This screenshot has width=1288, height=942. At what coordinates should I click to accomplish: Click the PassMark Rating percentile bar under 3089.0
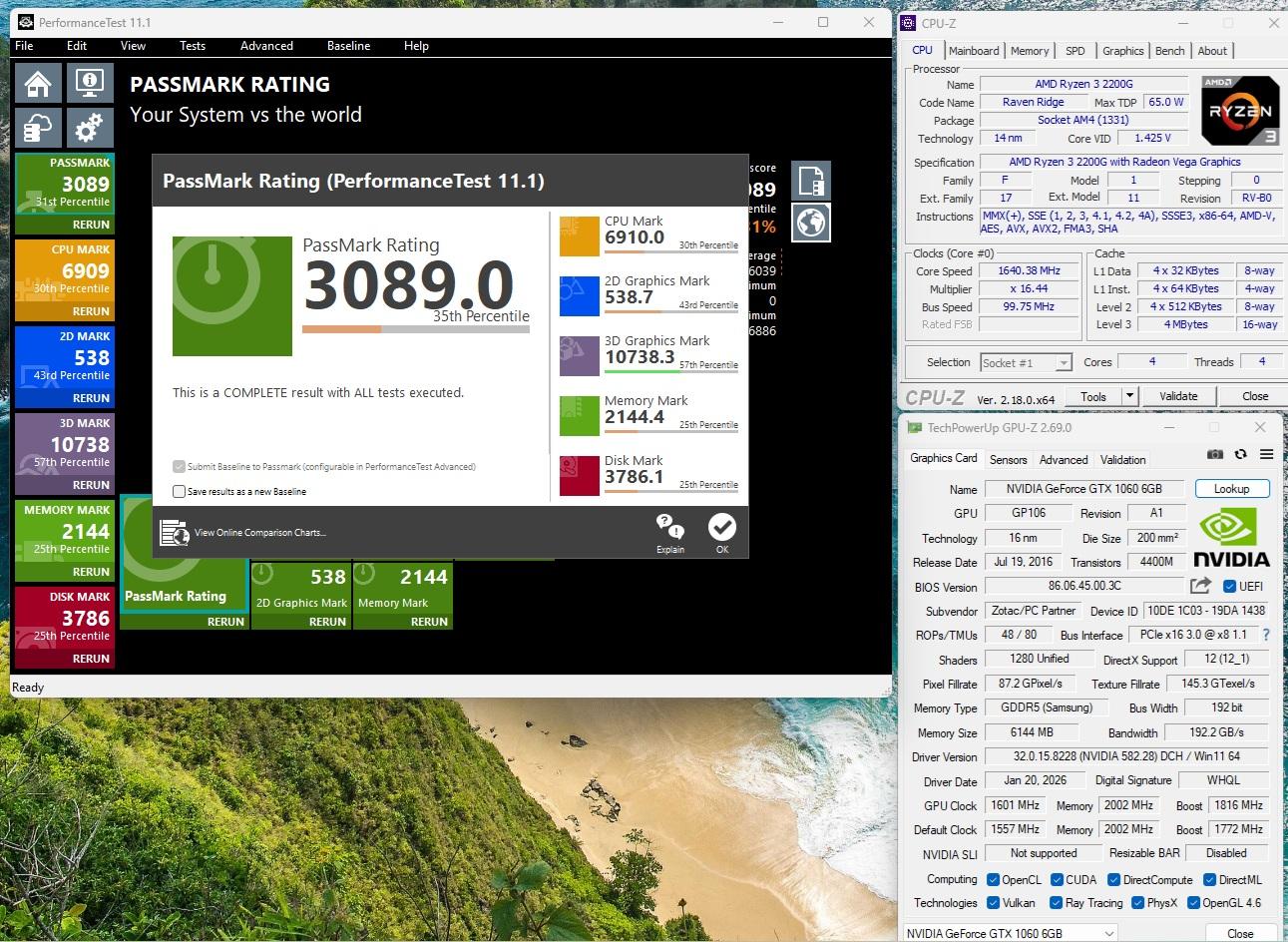coord(416,328)
